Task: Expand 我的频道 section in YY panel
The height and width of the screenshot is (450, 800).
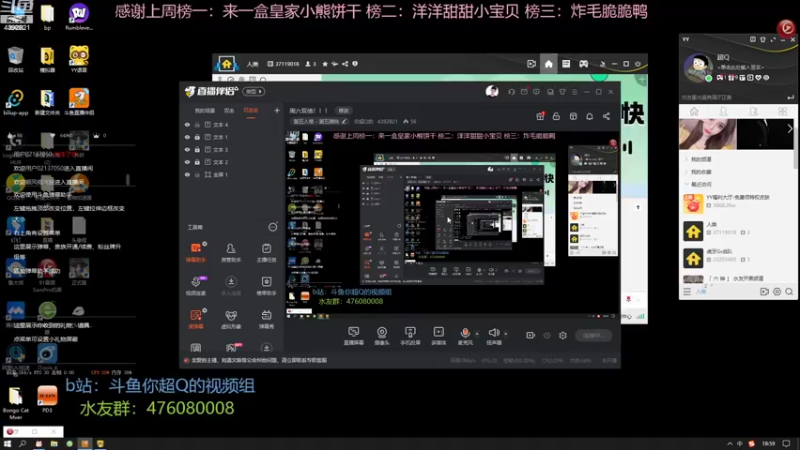Action: point(698,159)
